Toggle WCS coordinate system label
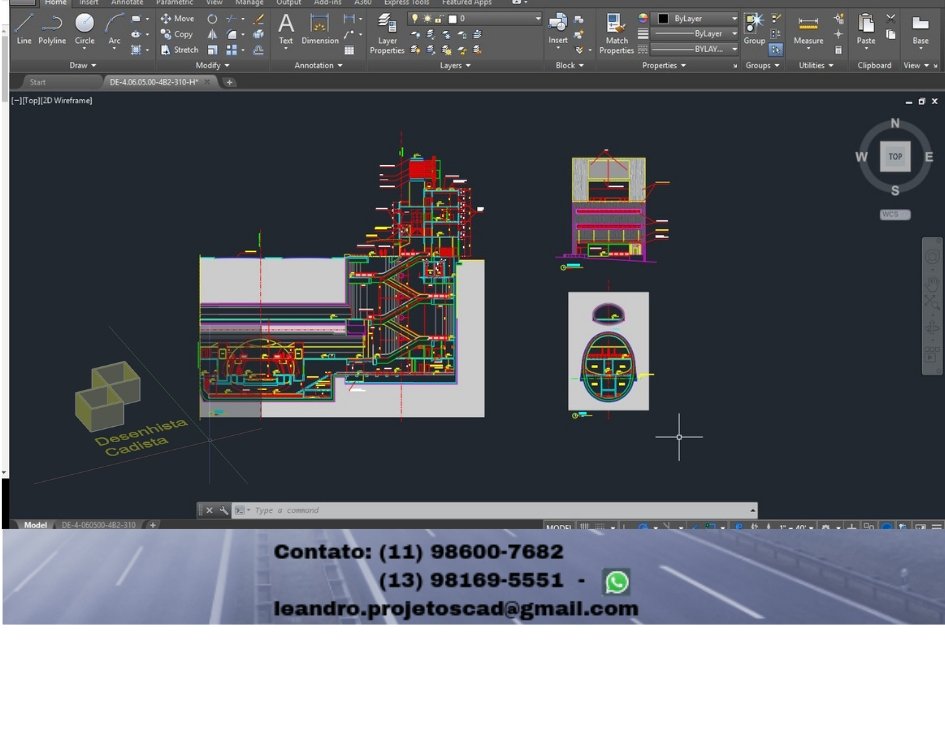The height and width of the screenshot is (756, 945). coord(894,214)
